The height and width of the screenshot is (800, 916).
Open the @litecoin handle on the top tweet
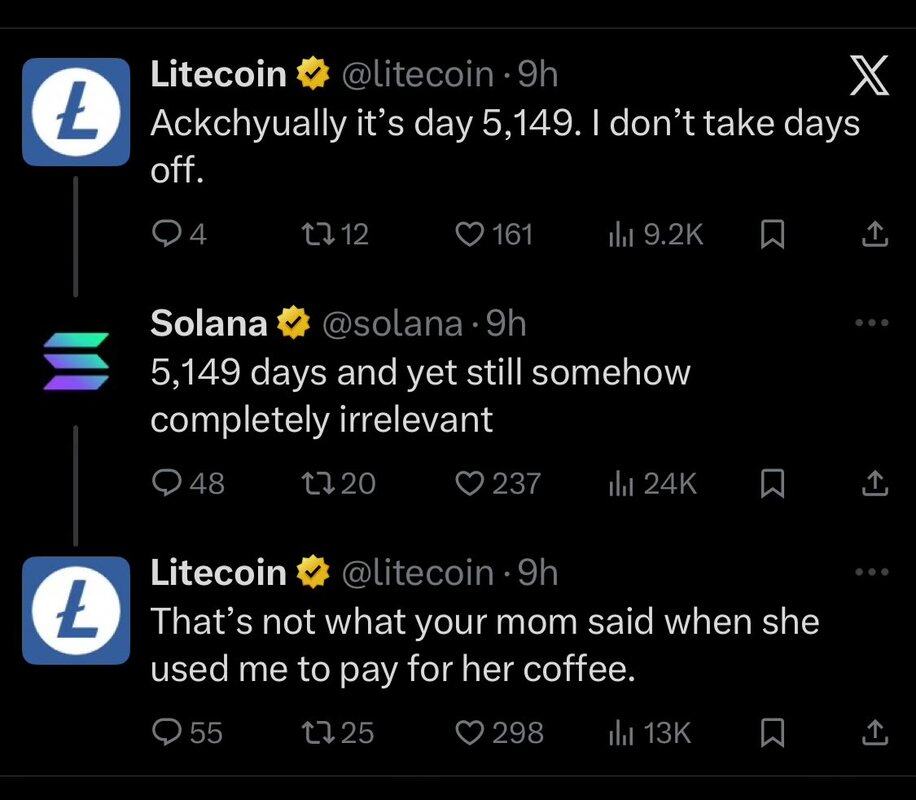pyautogui.click(x=418, y=73)
